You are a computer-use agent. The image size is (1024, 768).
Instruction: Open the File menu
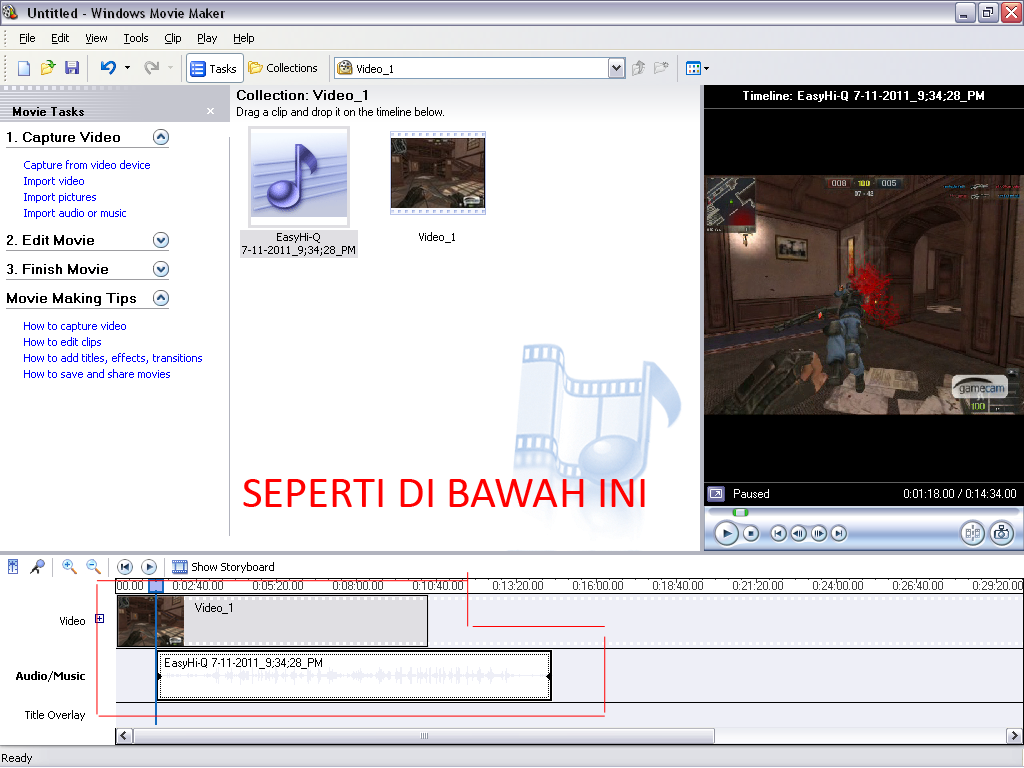pyautogui.click(x=27, y=38)
